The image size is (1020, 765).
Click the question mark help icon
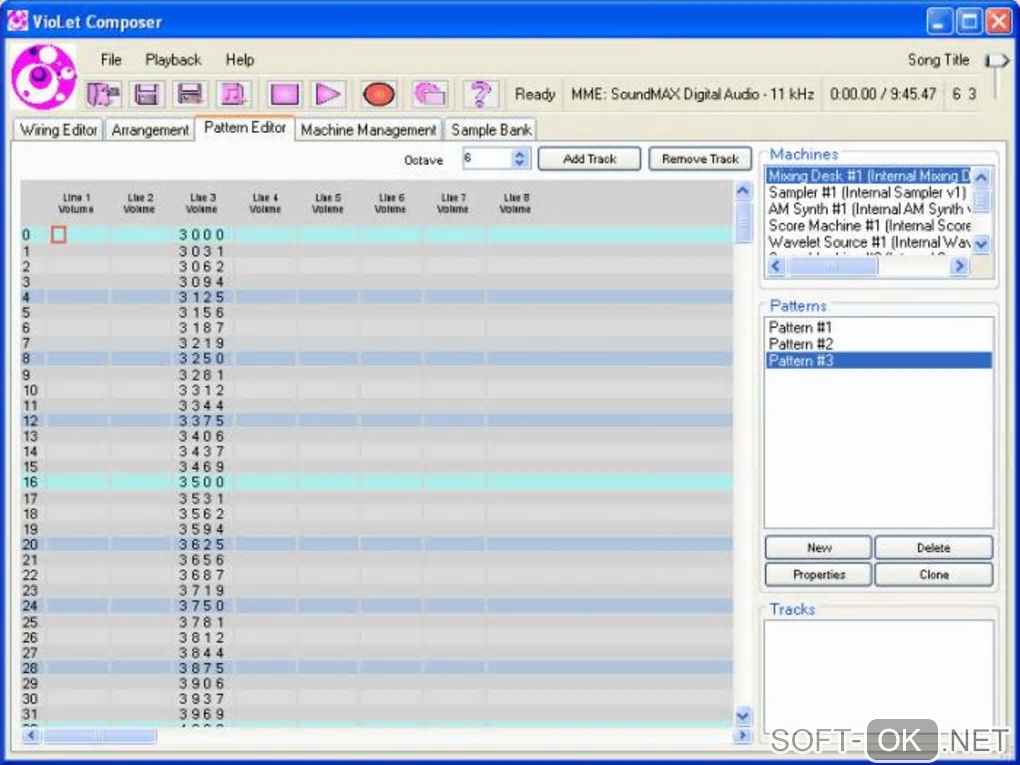tap(480, 94)
